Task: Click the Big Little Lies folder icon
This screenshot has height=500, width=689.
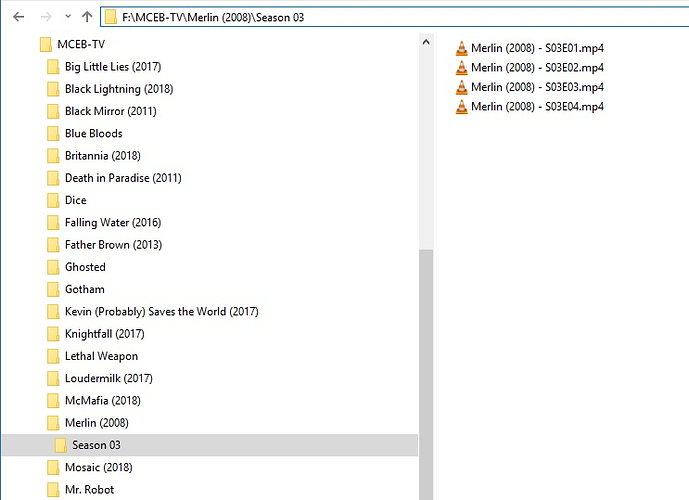Action: coord(53,67)
